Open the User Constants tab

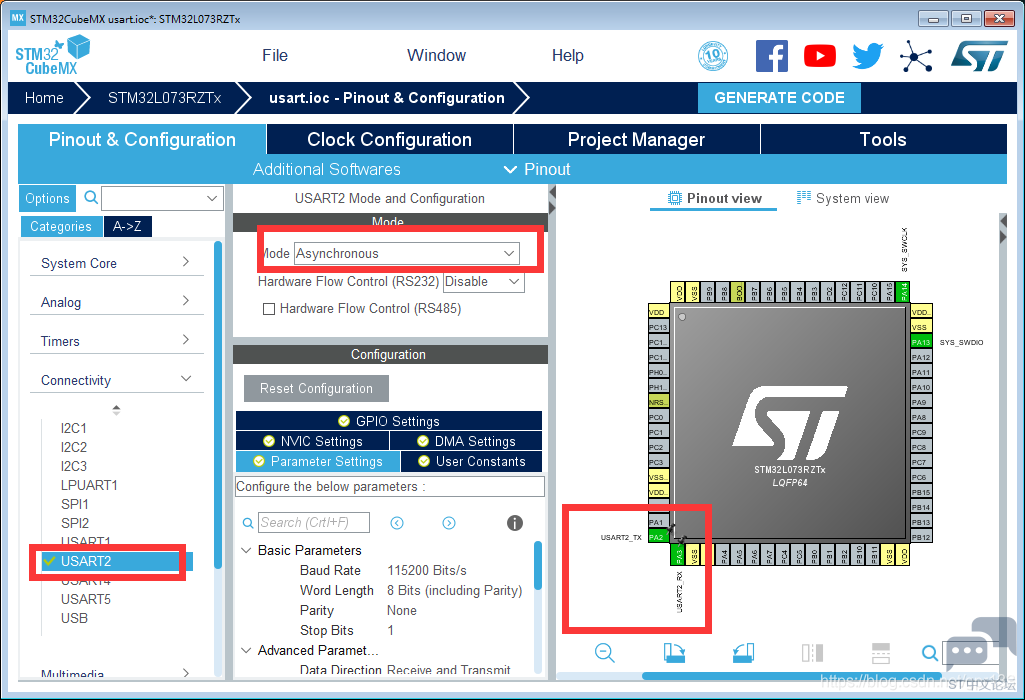[x=471, y=461]
